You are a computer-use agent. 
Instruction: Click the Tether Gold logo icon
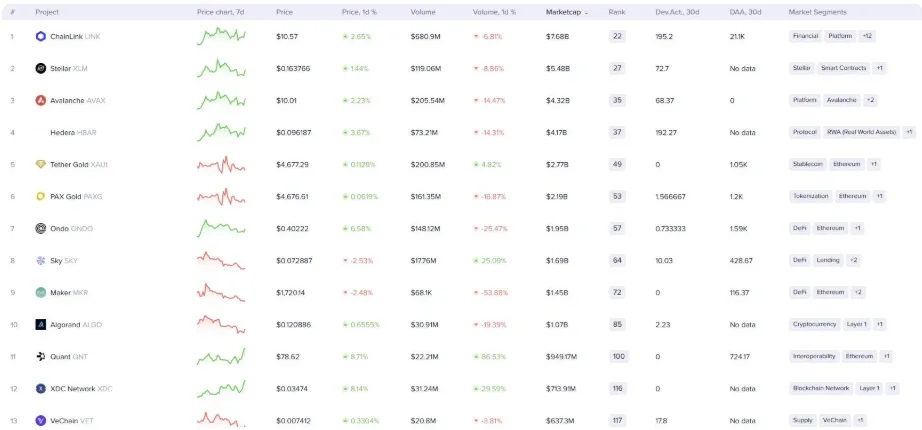click(x=41, y=165)
